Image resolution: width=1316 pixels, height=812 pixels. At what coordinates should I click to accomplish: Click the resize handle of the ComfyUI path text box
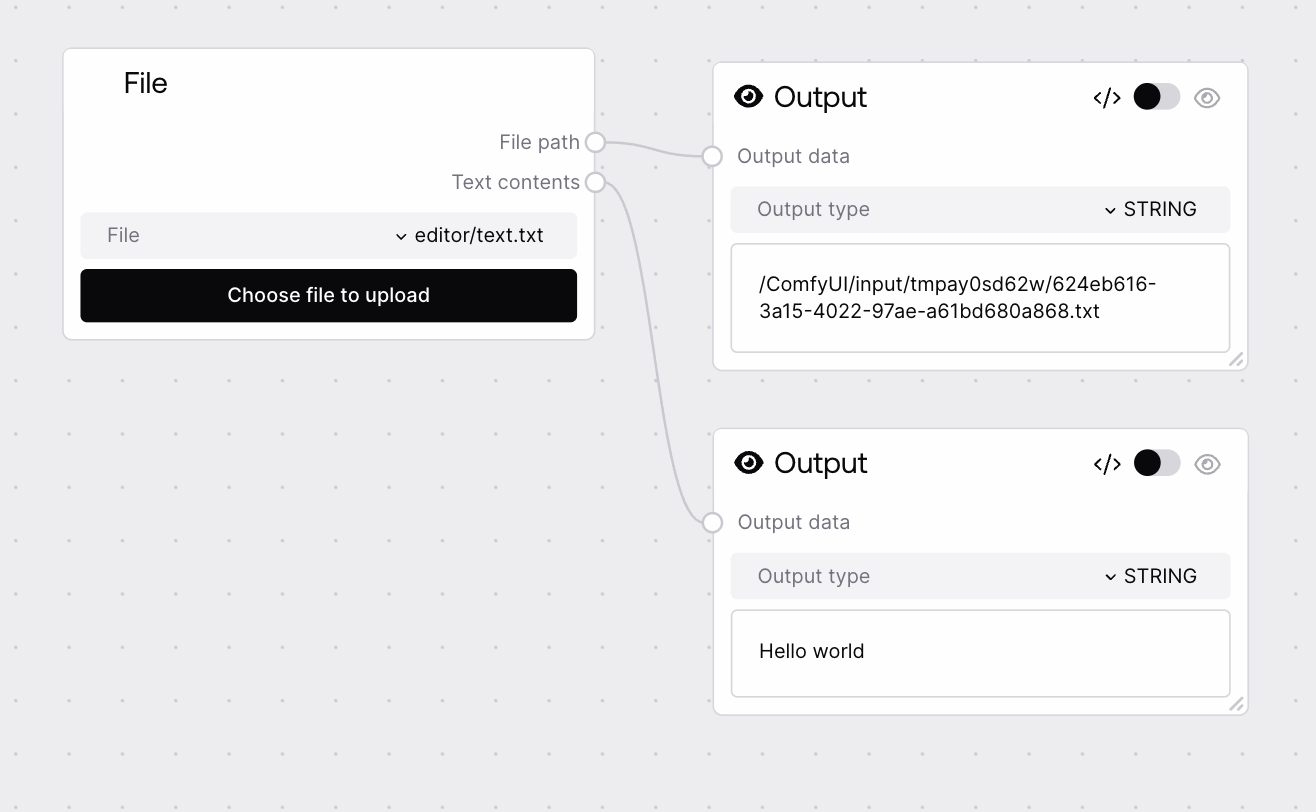coord(1236,359)
